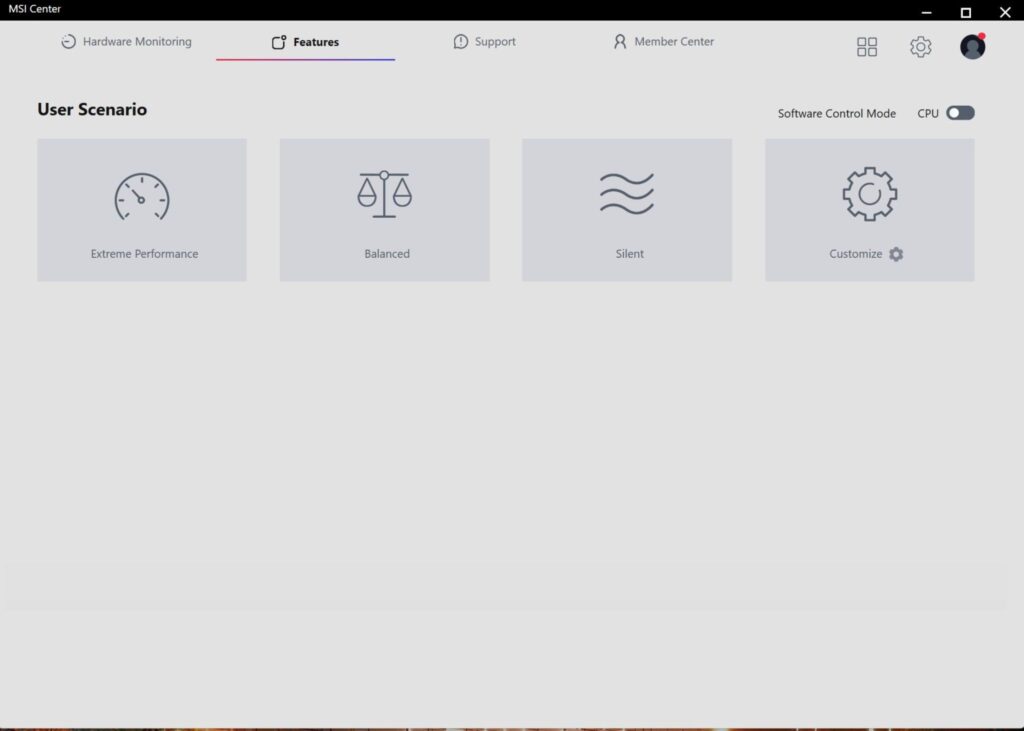Open settings via top gear icon

click(x=920, y=46)
